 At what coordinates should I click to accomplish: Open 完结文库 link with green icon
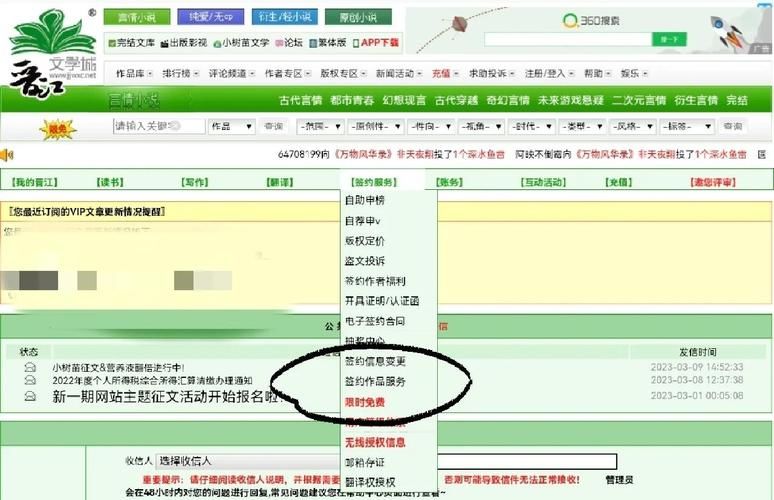point(131,43)
